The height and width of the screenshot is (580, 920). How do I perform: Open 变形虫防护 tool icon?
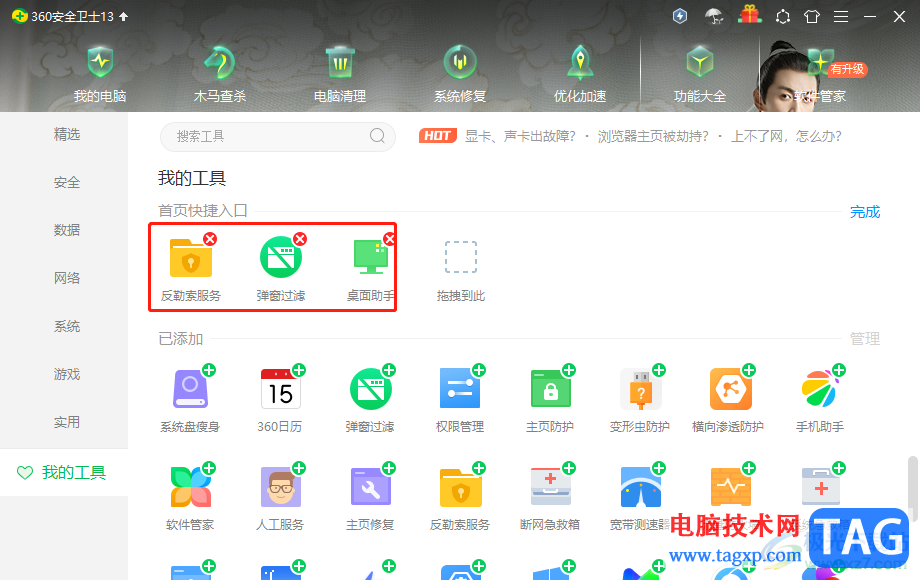click(640, 389)
